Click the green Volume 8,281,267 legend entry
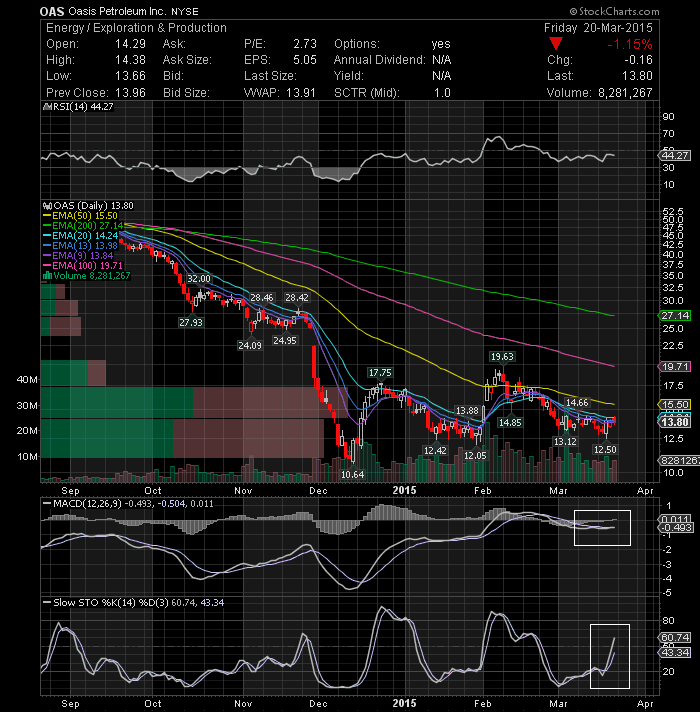Screen dimensions: 700x712 (87, 276)
